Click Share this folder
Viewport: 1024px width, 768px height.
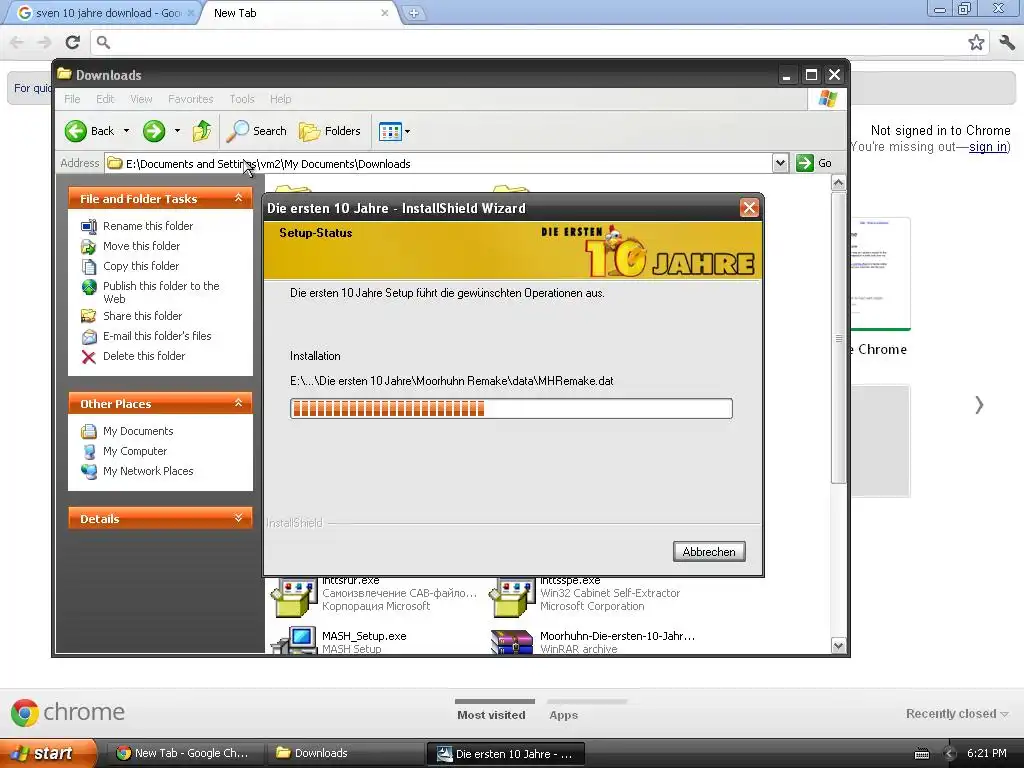142,316
